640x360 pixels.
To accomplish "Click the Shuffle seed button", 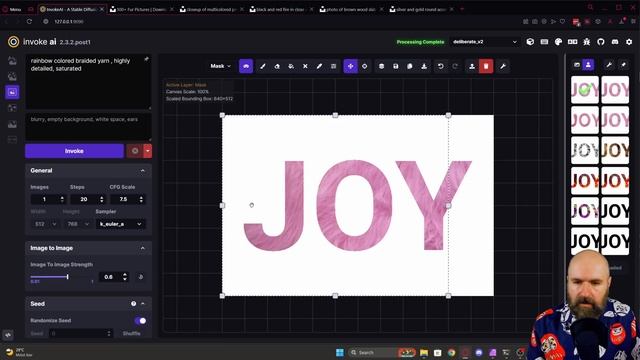I will pyautogui.click(x=131, y=333).
